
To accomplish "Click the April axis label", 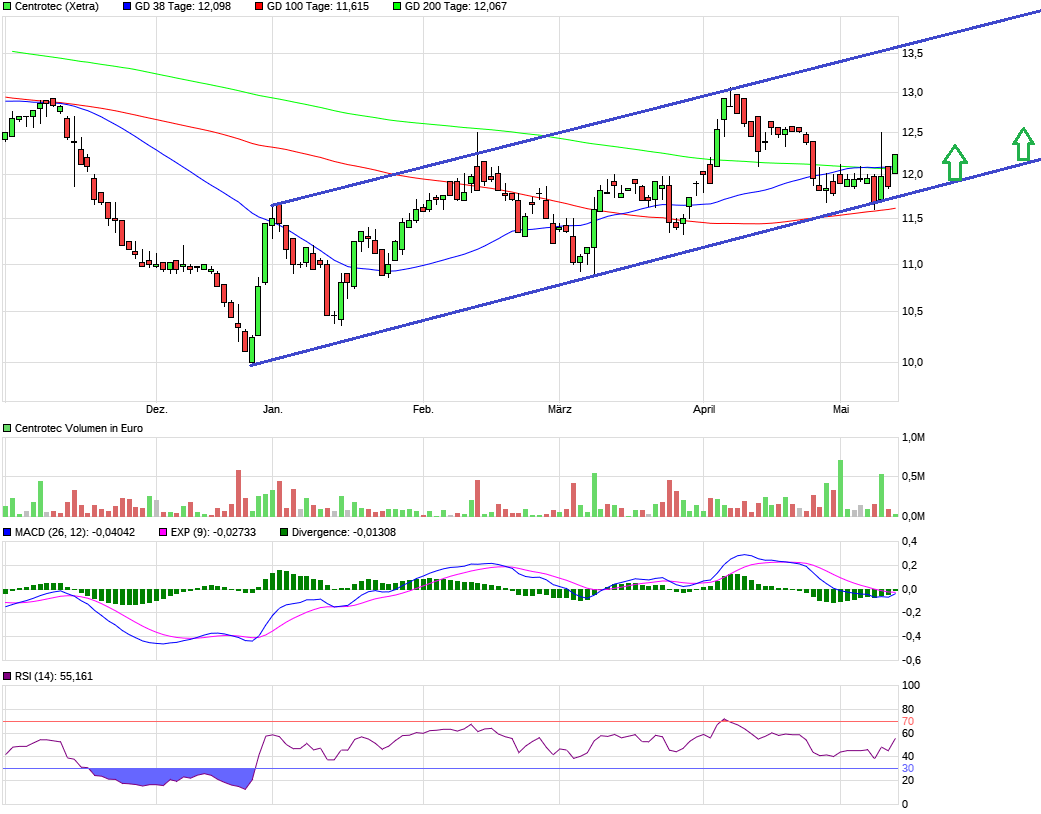I will point(705,409).
